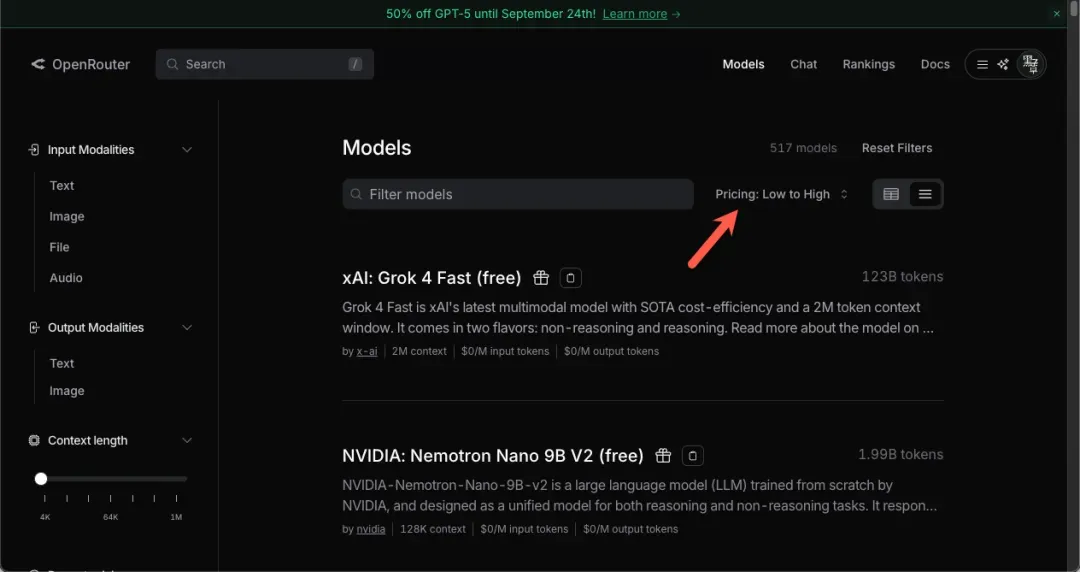The image size is (1080, 572).
Task: Toggle the File input modality filter
Action: click(60, 247)
